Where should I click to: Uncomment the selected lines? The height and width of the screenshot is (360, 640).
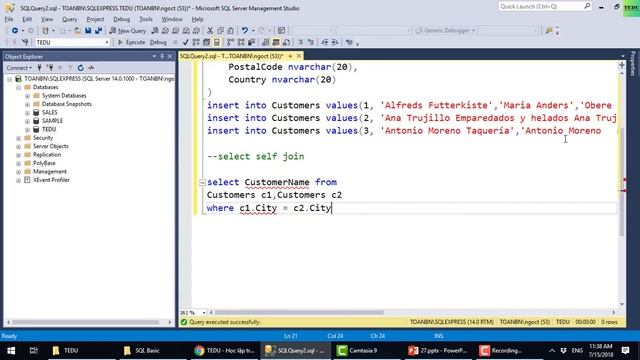pos(311,42)
